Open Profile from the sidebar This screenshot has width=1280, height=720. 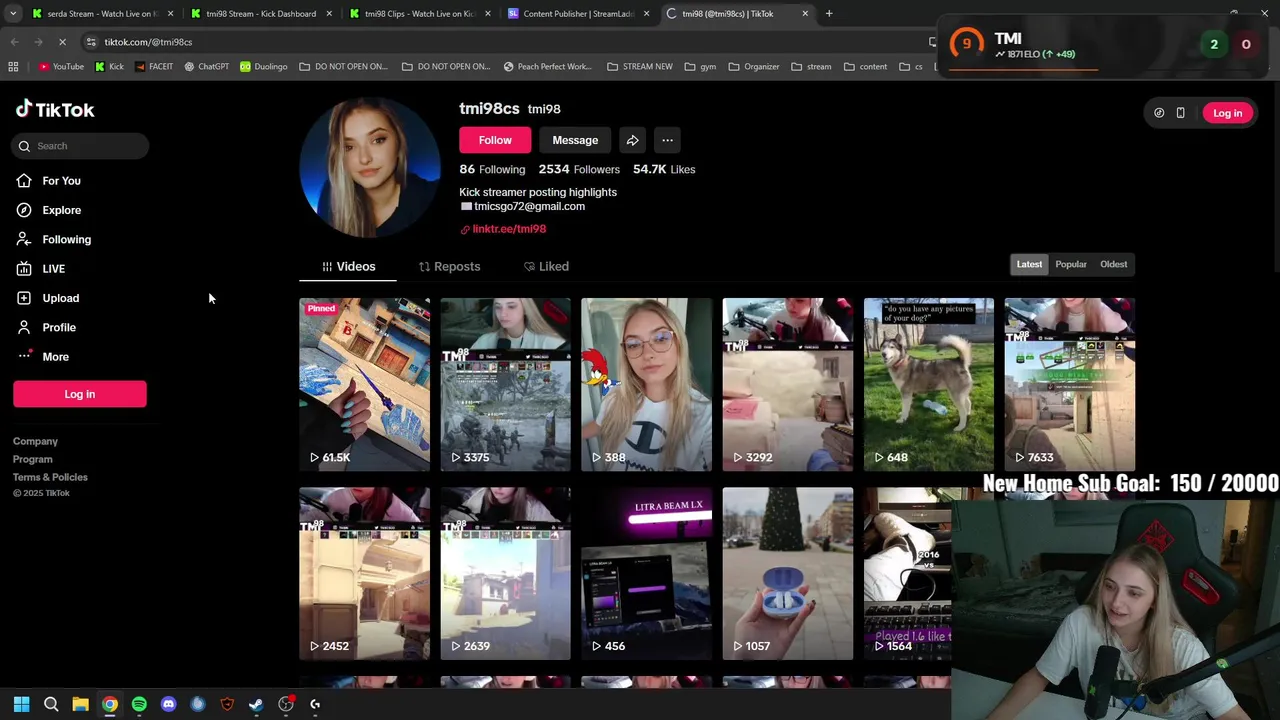point(58,327)
